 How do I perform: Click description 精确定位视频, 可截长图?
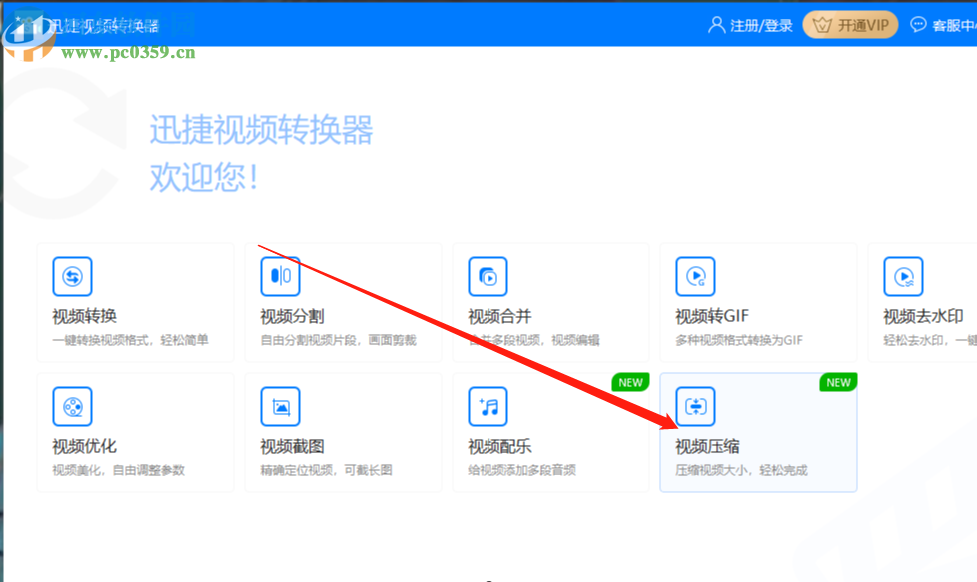tap(326, 470)
